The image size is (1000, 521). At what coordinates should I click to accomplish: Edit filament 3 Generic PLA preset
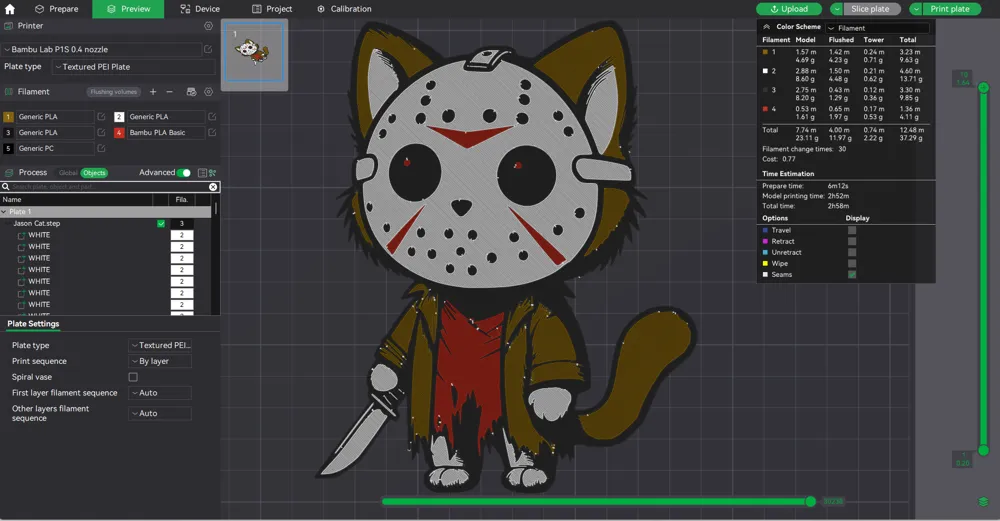(x=101, y=133)
